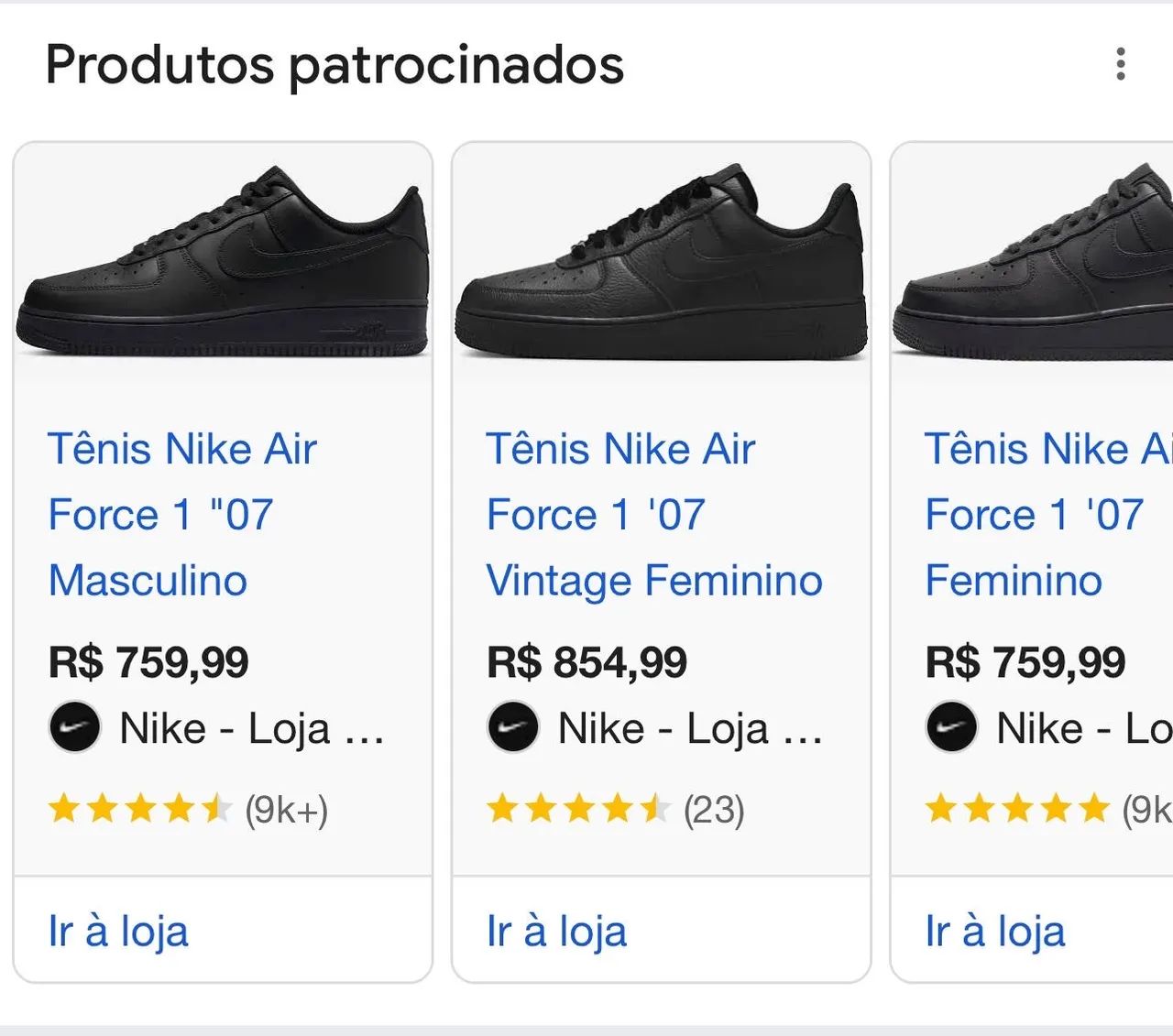Open Ir à loja for the Vintage Feminino sneaker
1173x1036 pixels.
557,930
